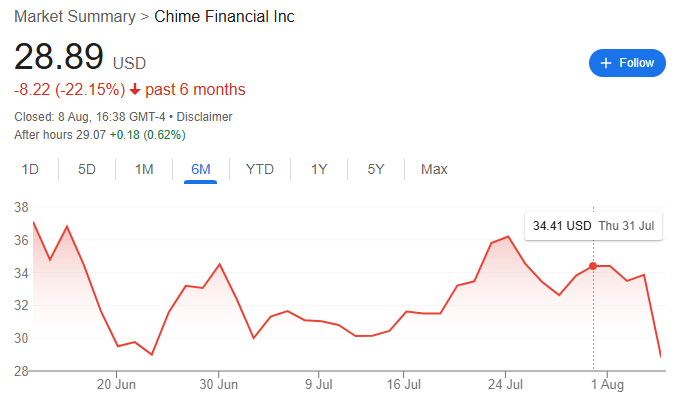Show the 1Y chart range
The image size is (694, 407).
[319, 169]
